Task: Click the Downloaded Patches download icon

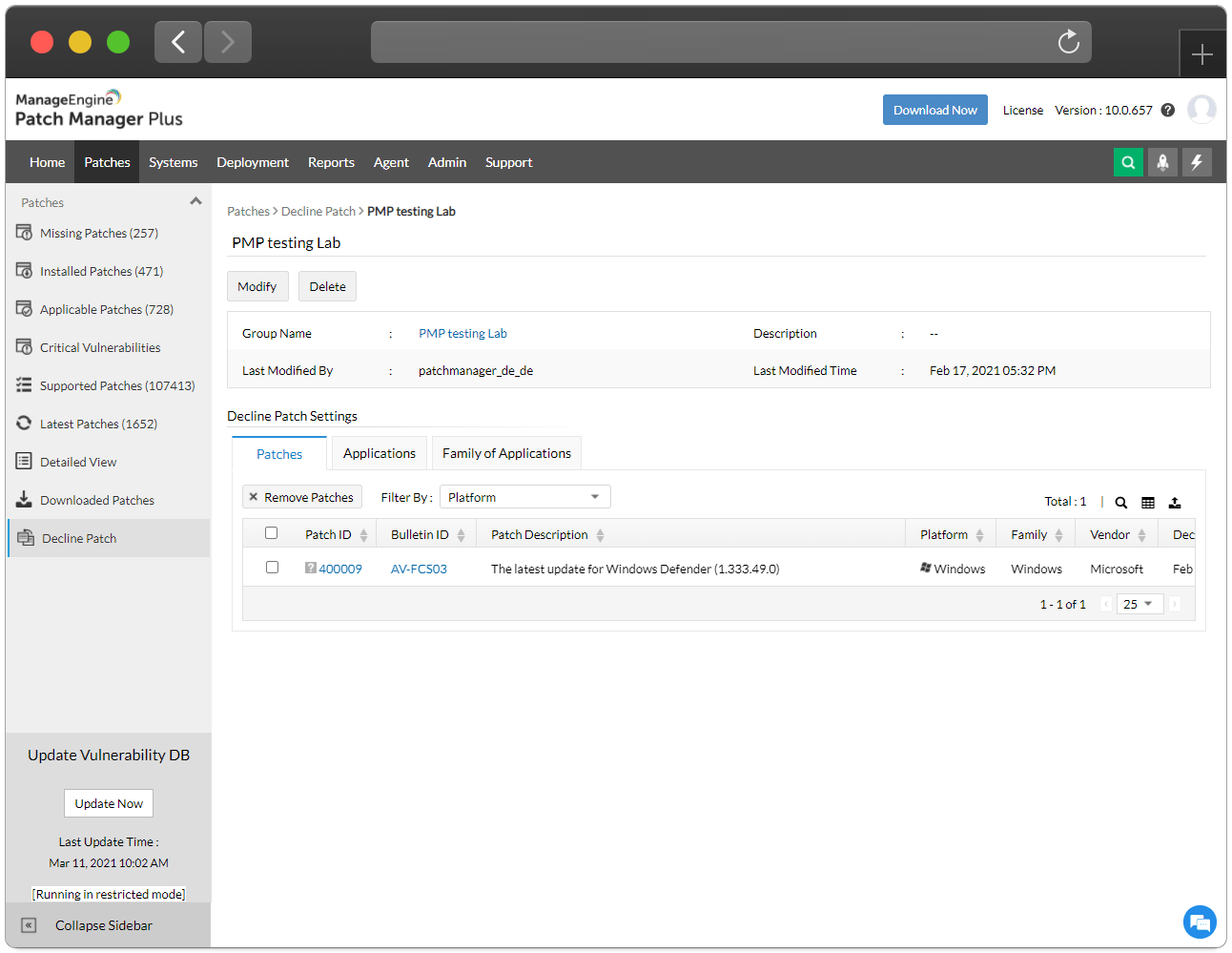Action: coord(25,499)
